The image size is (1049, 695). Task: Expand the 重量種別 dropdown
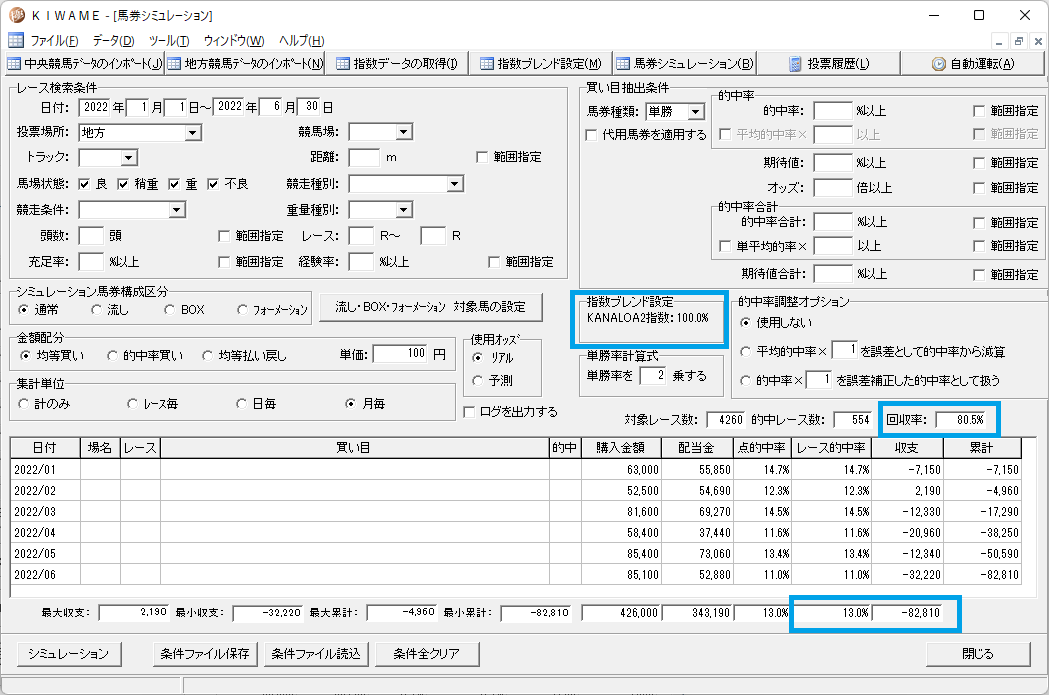tap(403, 210)
